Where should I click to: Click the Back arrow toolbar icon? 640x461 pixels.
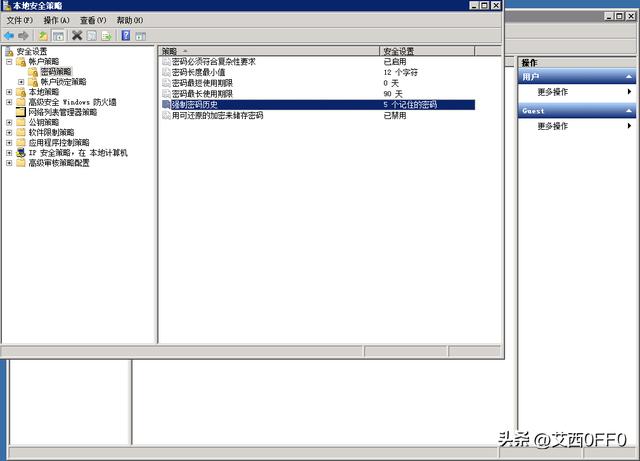point(9,36)
